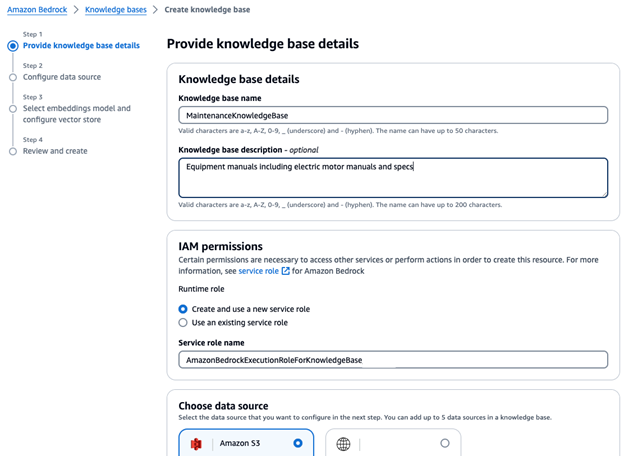Go to the Knowledge bases breadcrumb
Screen dimensions: 624x456
click(115, 9)
